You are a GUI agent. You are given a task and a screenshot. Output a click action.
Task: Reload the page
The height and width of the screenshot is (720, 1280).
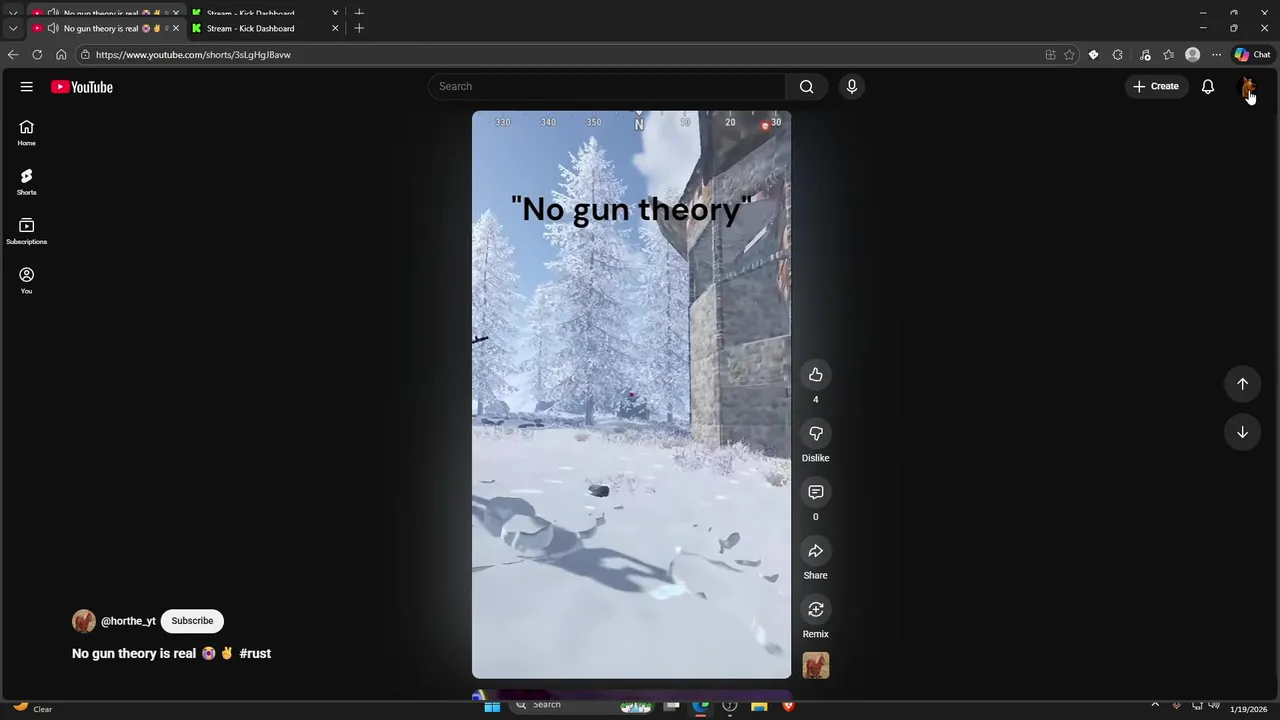point(37,55)
